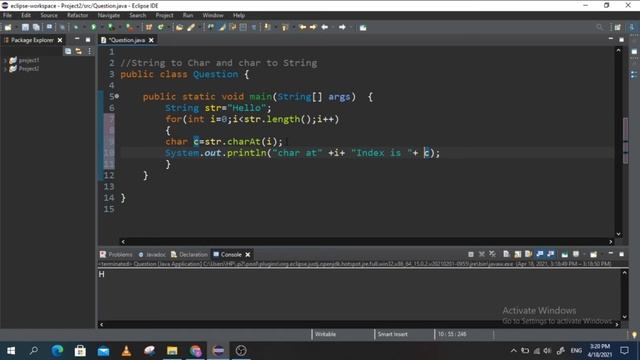Screen dimensions: 640x360
Task: Minimize the Console view panel
Action: pos(611,253)
